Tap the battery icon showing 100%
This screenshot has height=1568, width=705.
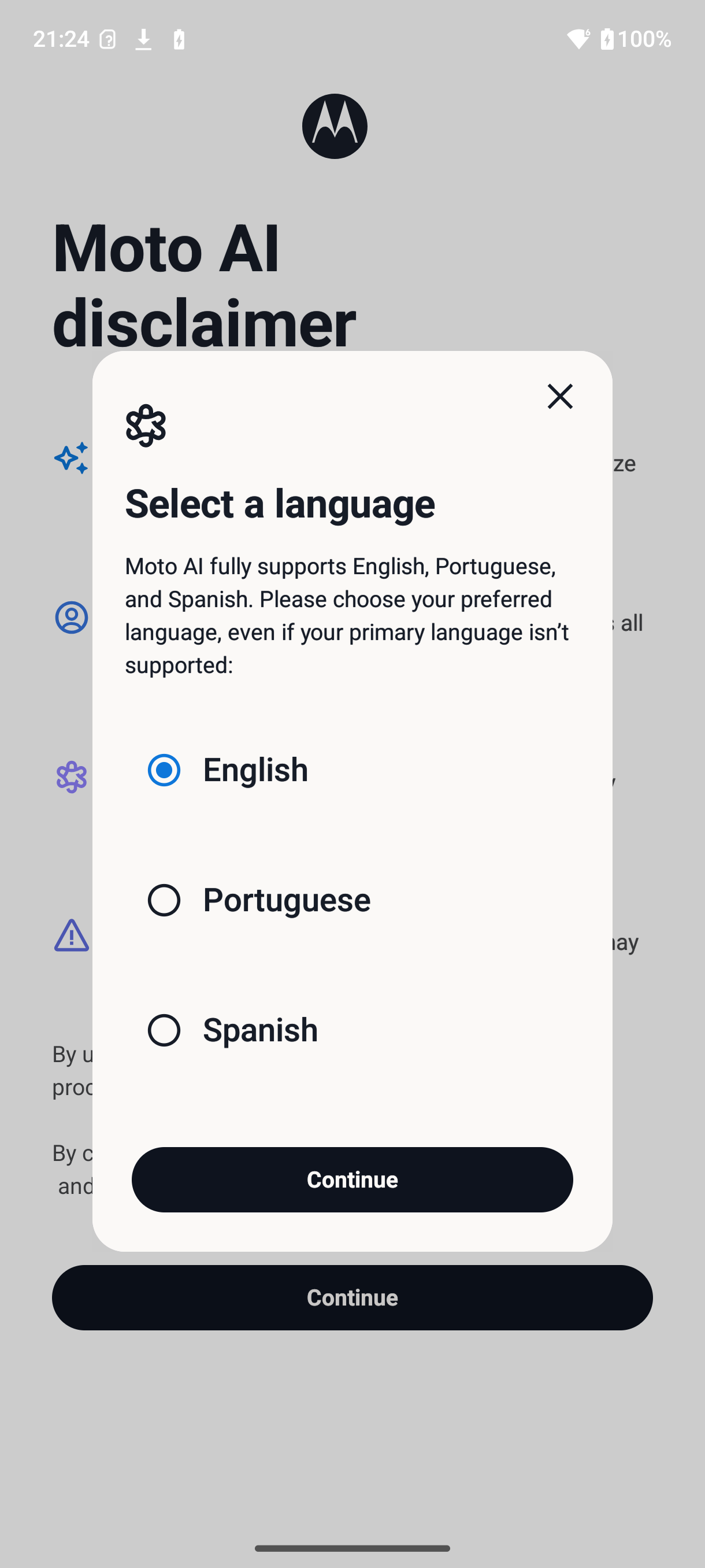click(x=607, y=39)
